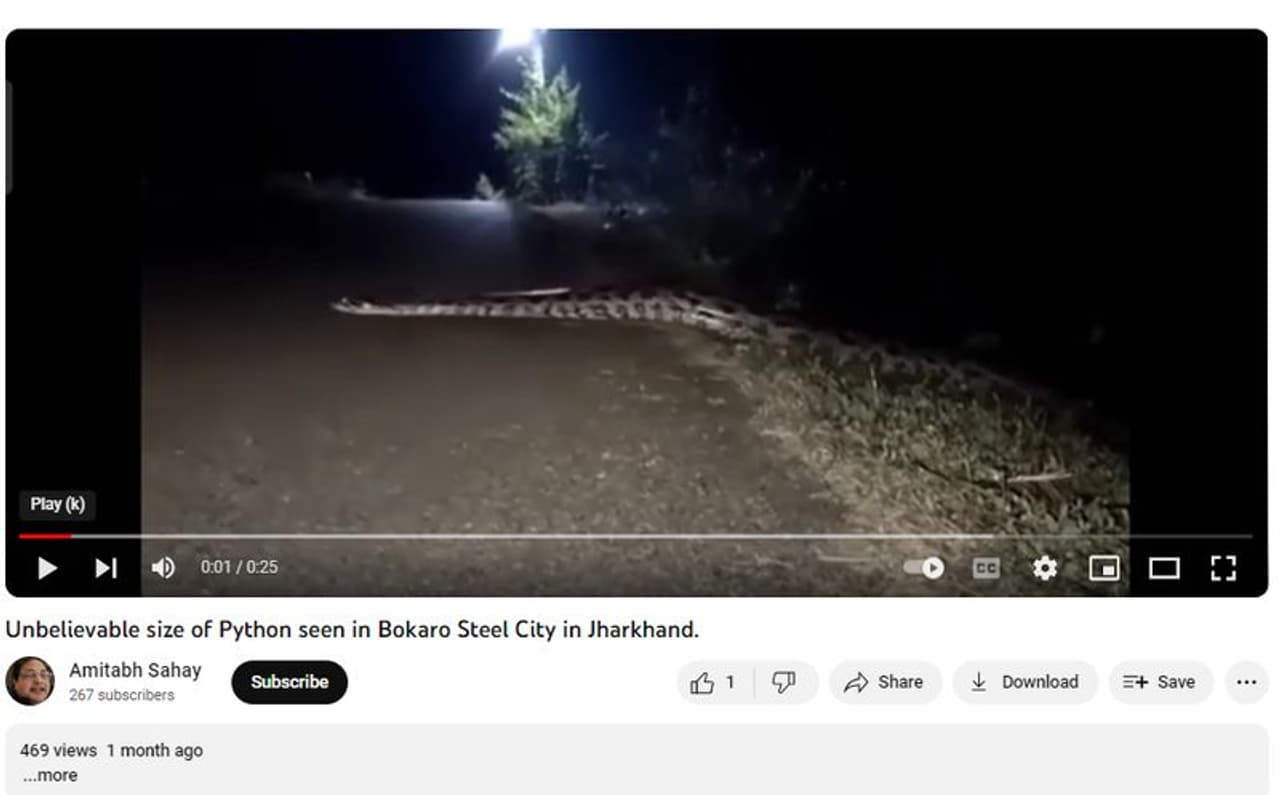
Task: Download the video
Action: pos(1025,682)
